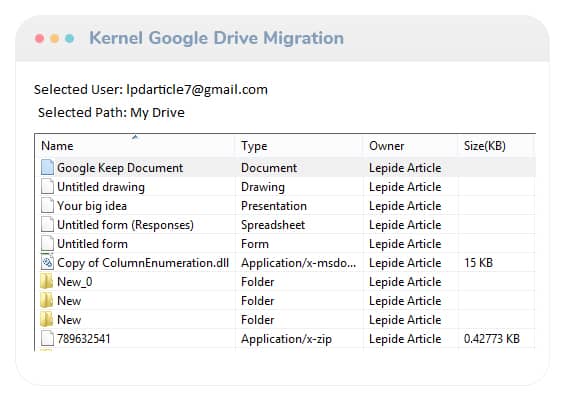This screenshot has width=565, height=401.
Task: Click the Untitled drawing file icon
Action: point(47,187)
